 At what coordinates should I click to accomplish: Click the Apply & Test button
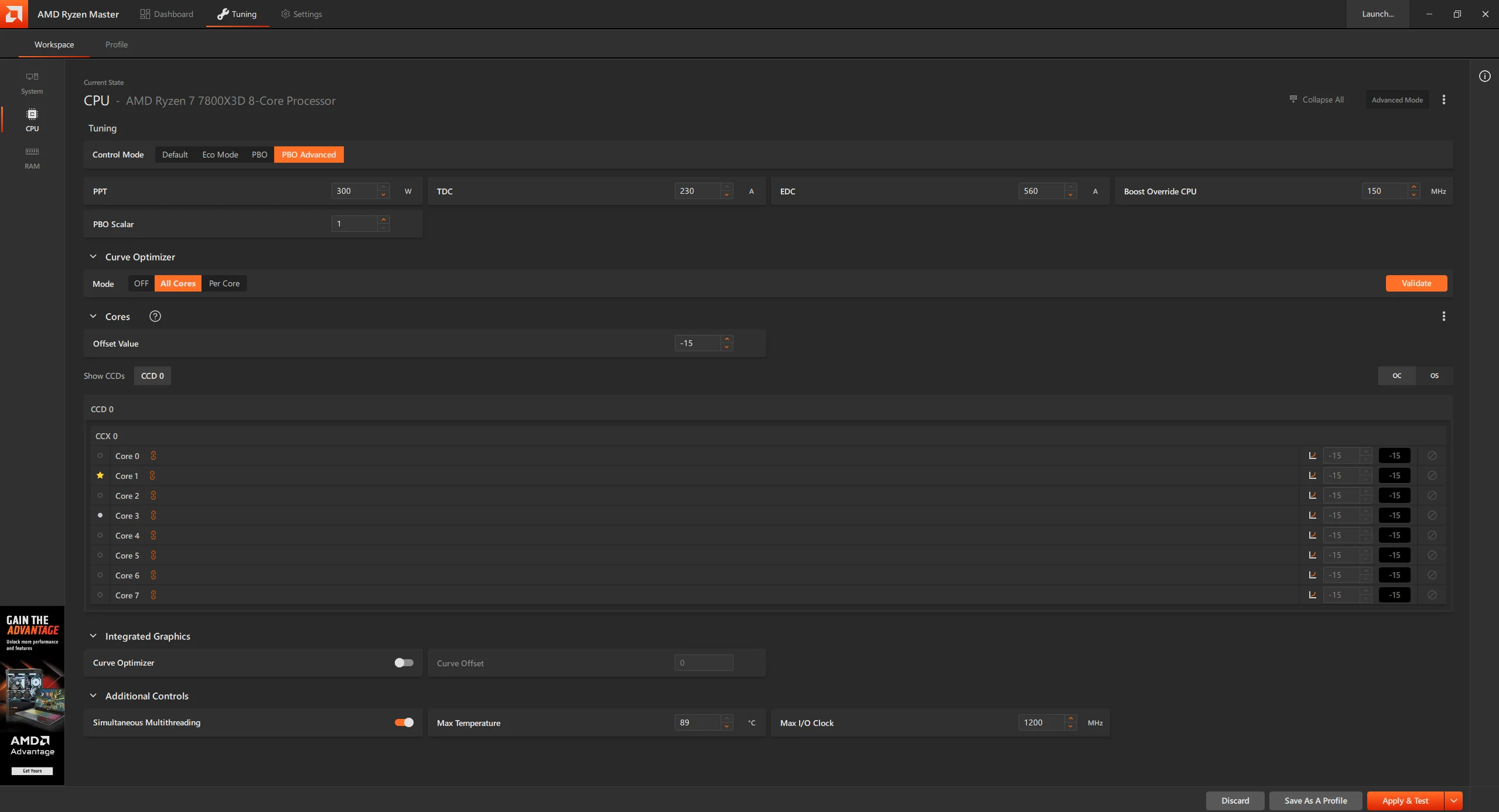pos(1405,801)
